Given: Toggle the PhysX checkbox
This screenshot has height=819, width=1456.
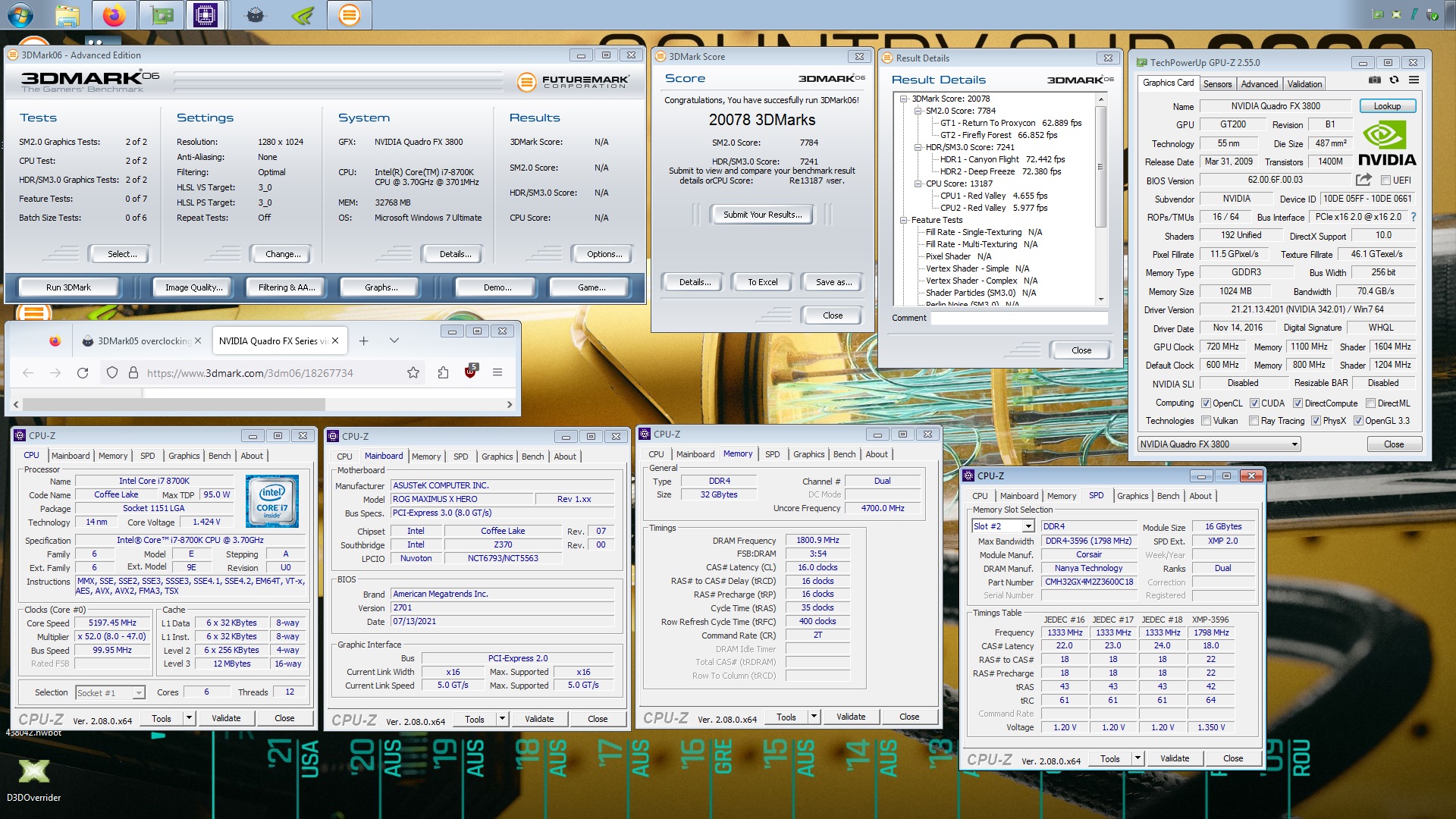Looking at the screenshot, I should 1316,421.
